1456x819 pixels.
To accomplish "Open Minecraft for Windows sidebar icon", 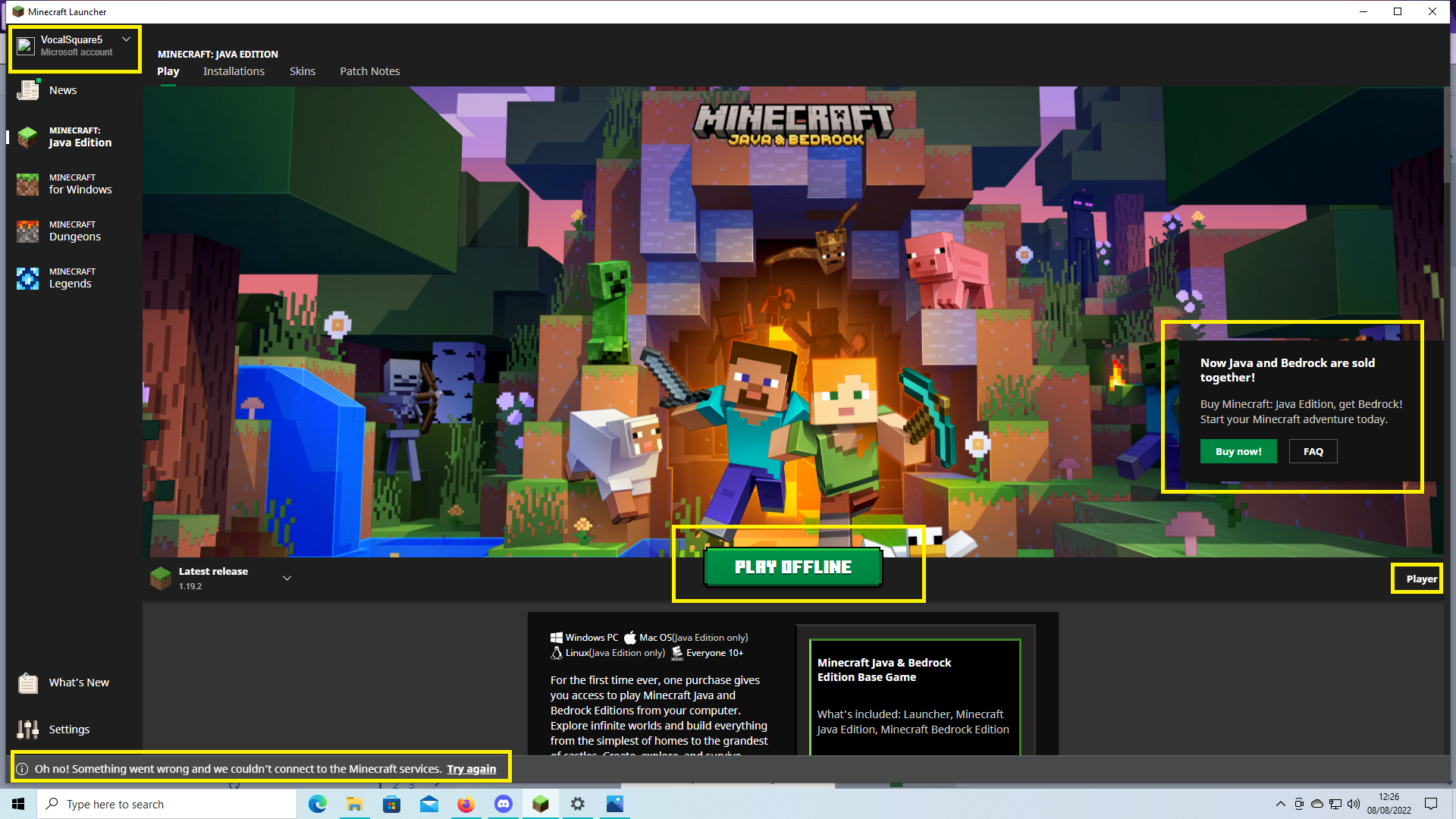I will 28,184.
